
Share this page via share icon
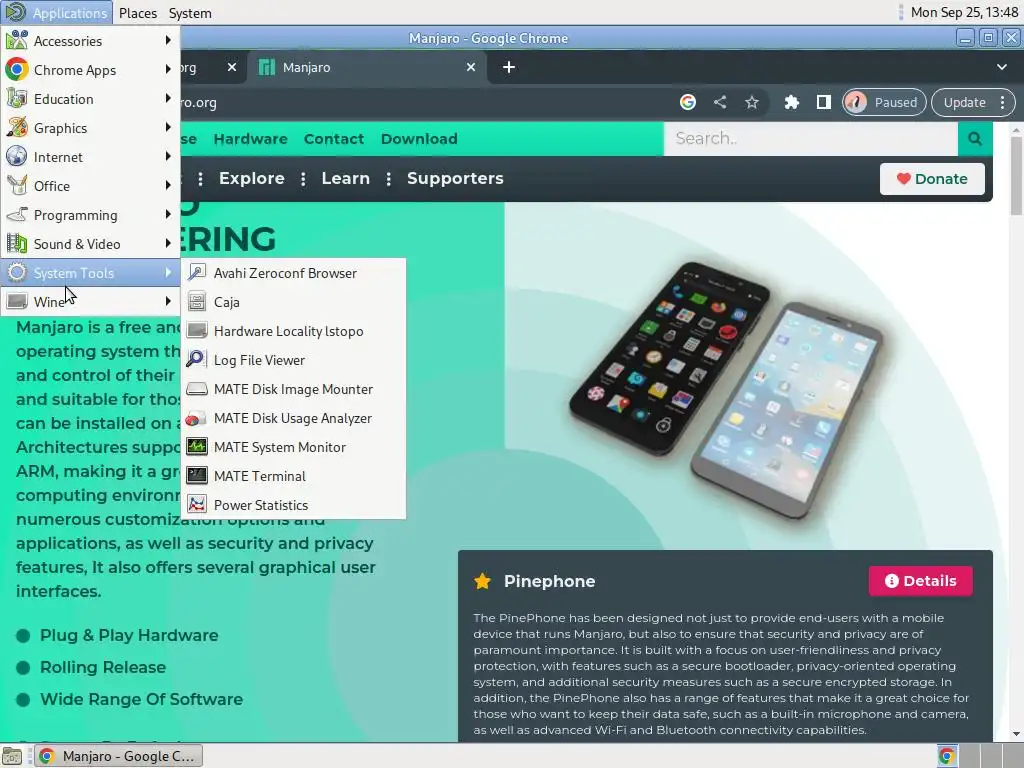coord(720,102)
